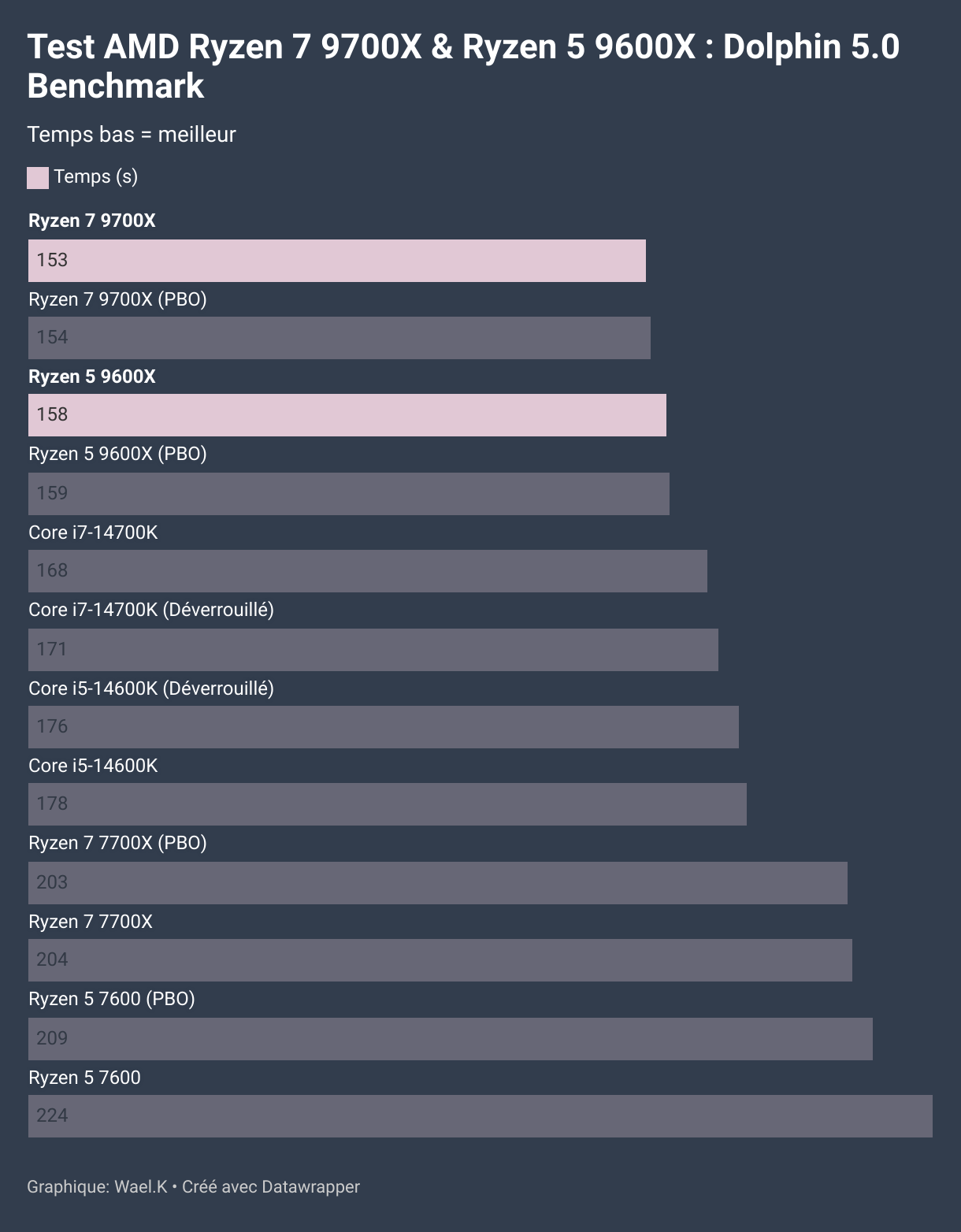Select the bar with value 171
The image size is (961, 1232).
tap(373, 650)
